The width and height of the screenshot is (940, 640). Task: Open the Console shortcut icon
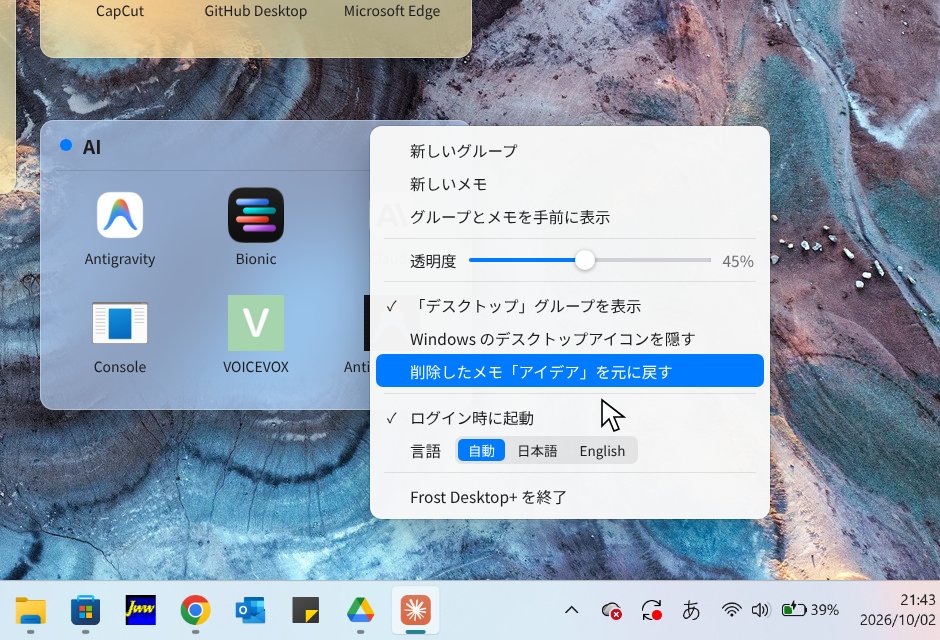tap(120, 323)
